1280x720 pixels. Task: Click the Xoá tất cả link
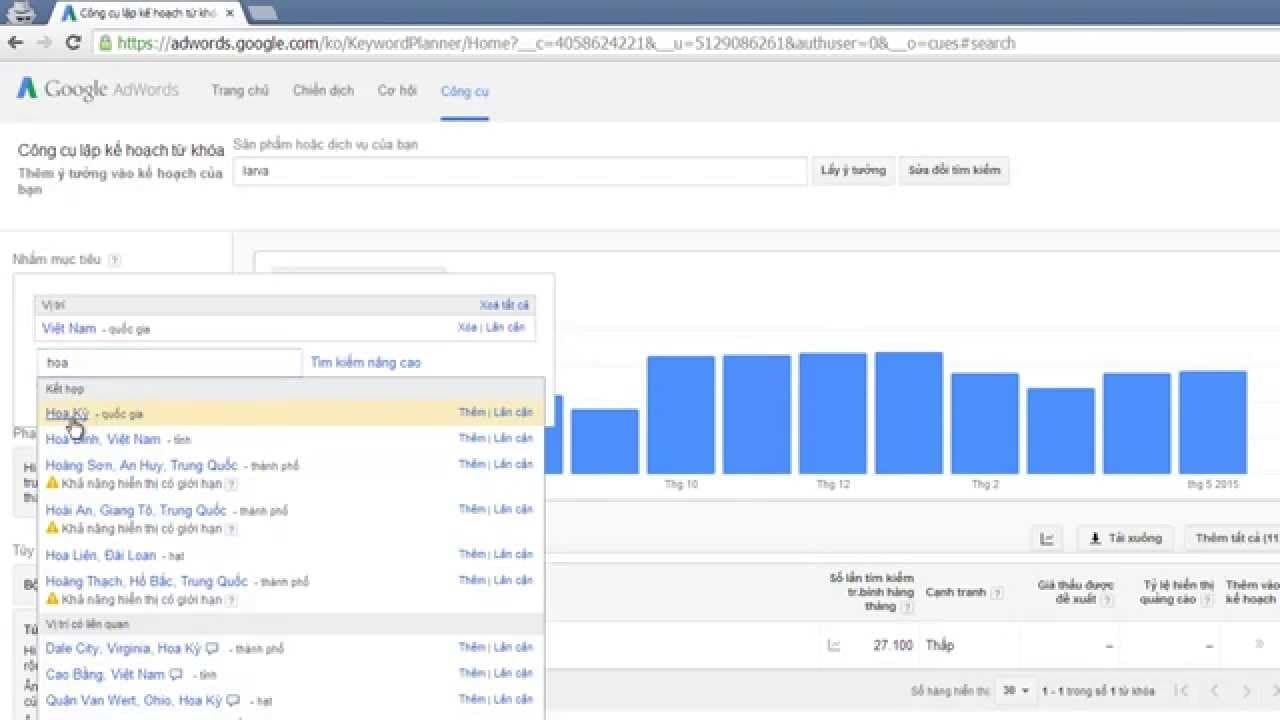(504, 305)
